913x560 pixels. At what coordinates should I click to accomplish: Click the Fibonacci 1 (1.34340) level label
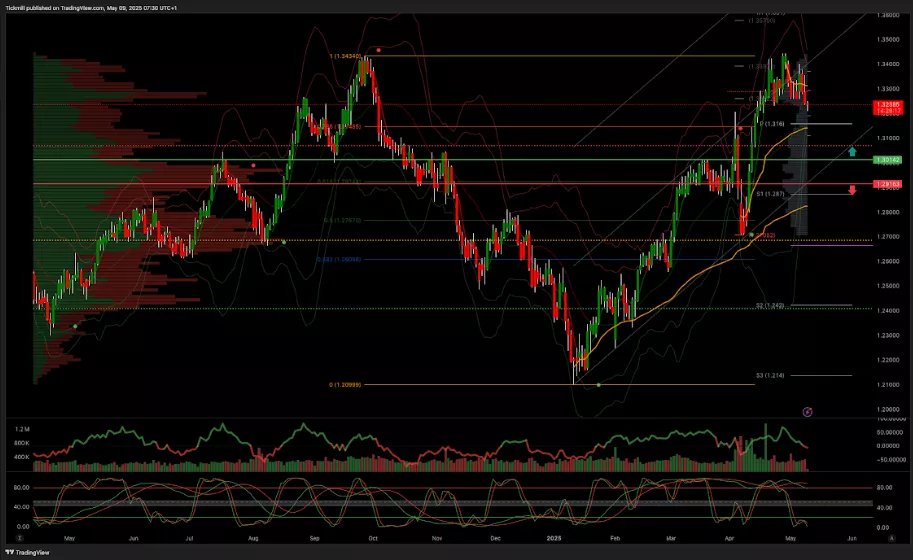point(344,56)
